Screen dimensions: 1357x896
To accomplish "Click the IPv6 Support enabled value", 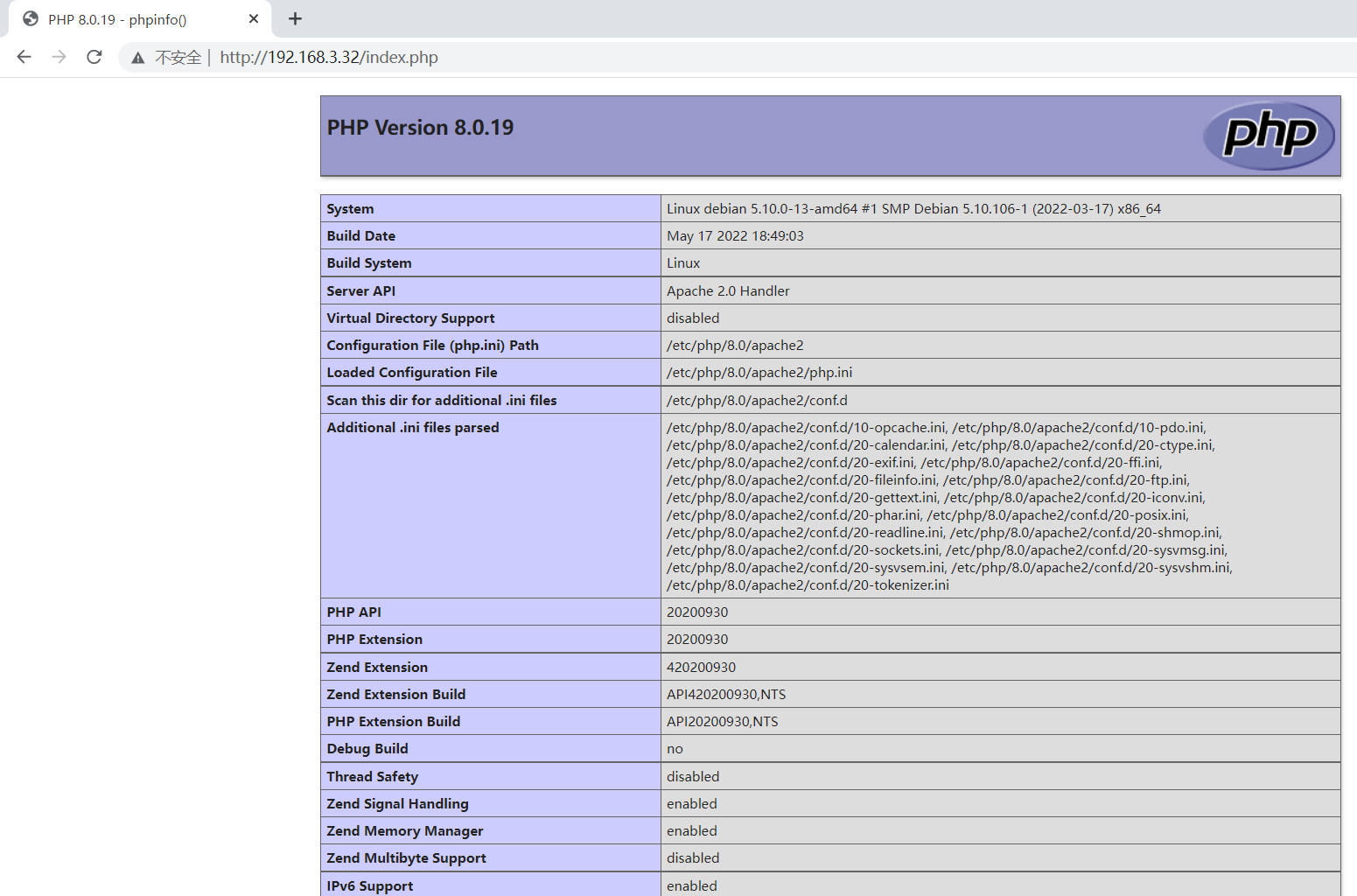I will (692, 886).
